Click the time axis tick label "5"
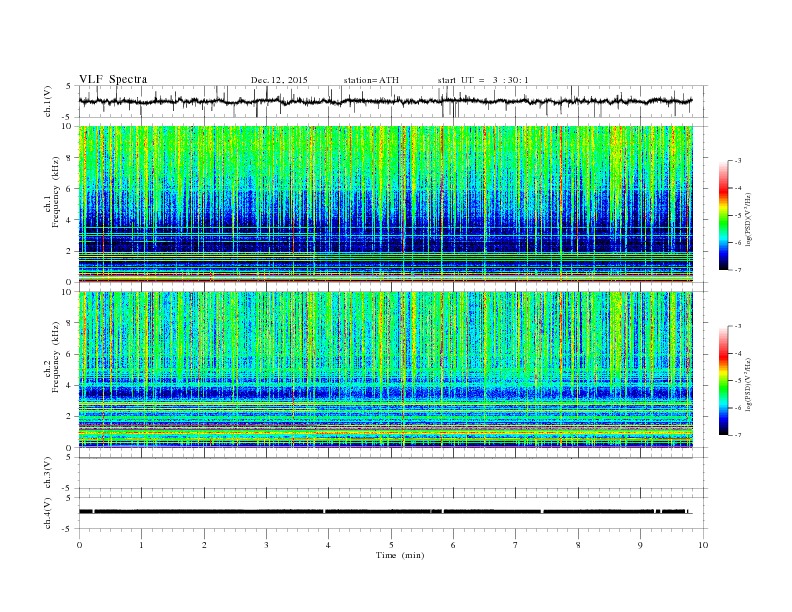This screenshot has width=792, height=612. pyautogui.click(x=391, y=545)
